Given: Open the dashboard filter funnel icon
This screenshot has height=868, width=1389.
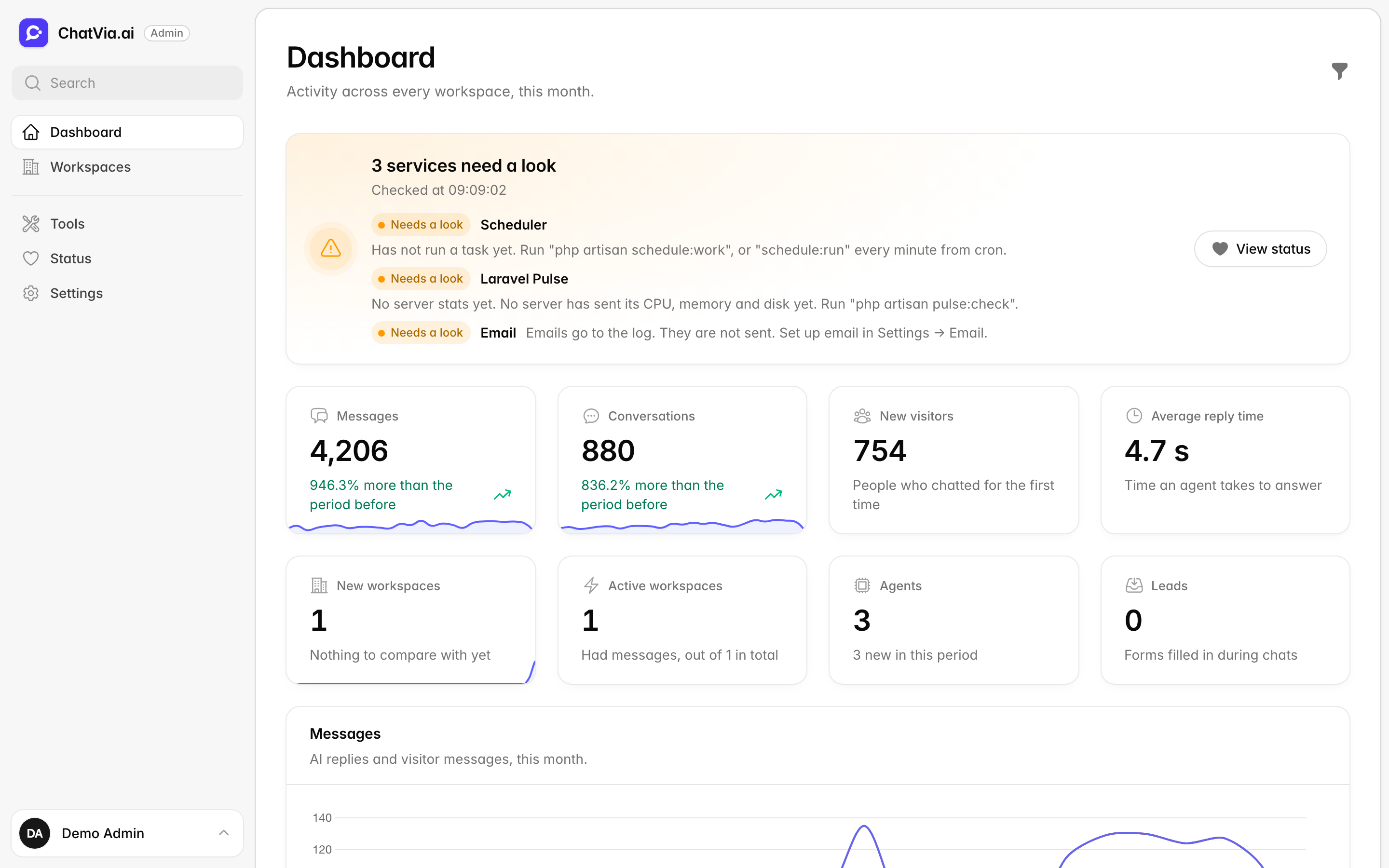Looking at the screenshot, I should click(x=1339, y=70).
